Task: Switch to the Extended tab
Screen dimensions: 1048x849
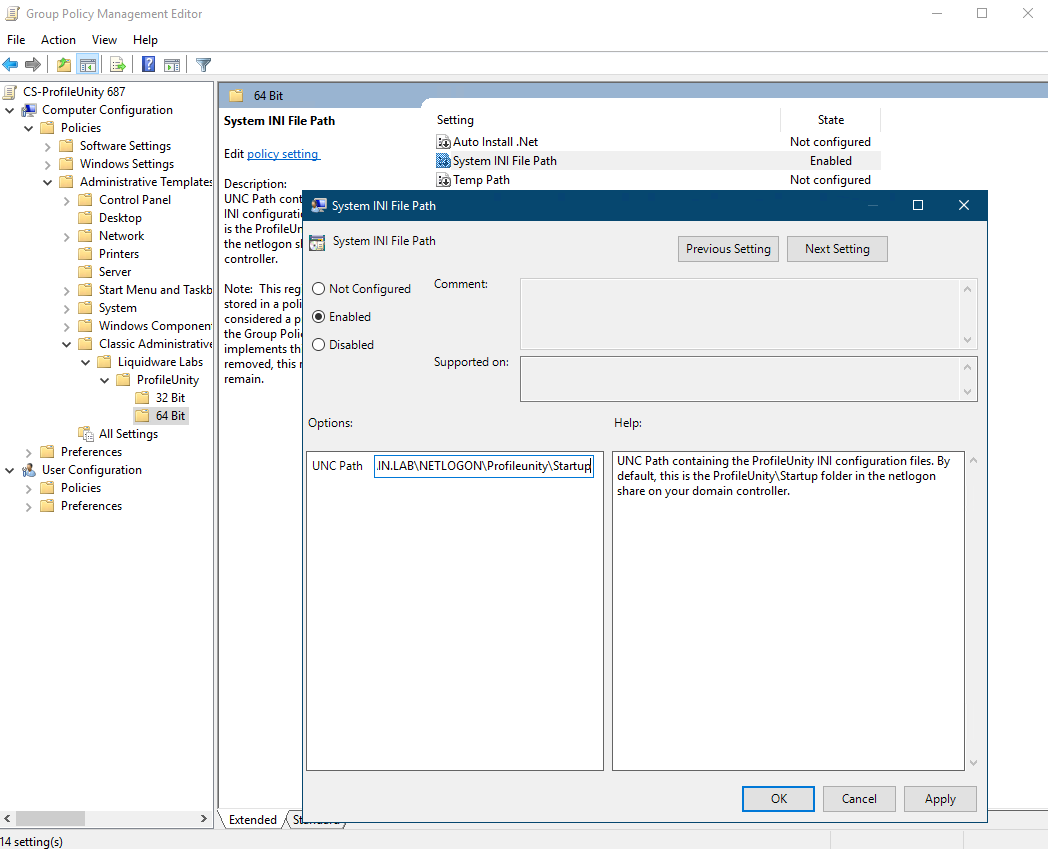Action: point(252,820)
